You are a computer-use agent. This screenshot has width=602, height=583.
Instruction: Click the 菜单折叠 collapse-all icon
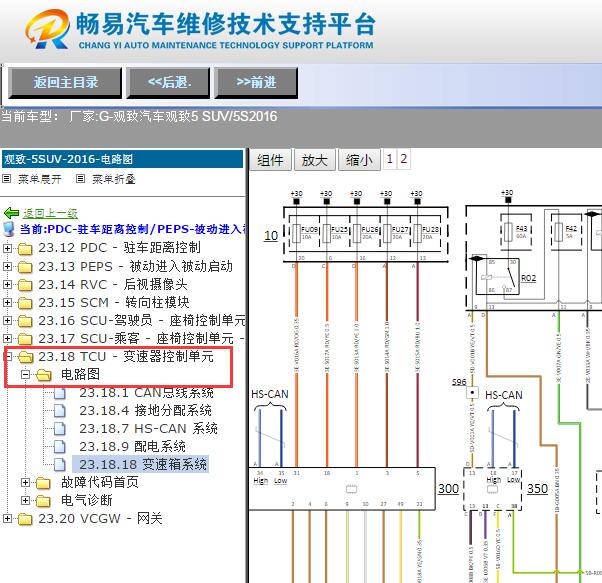coord(80,178)
